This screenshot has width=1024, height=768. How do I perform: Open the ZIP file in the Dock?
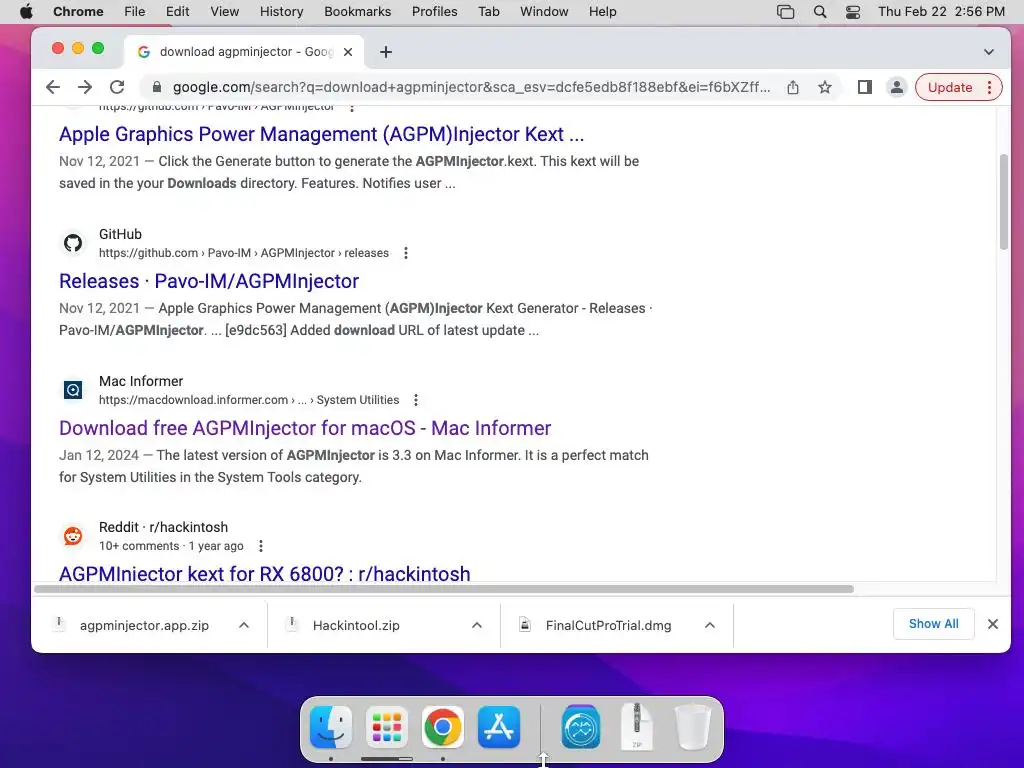(637, 726)
